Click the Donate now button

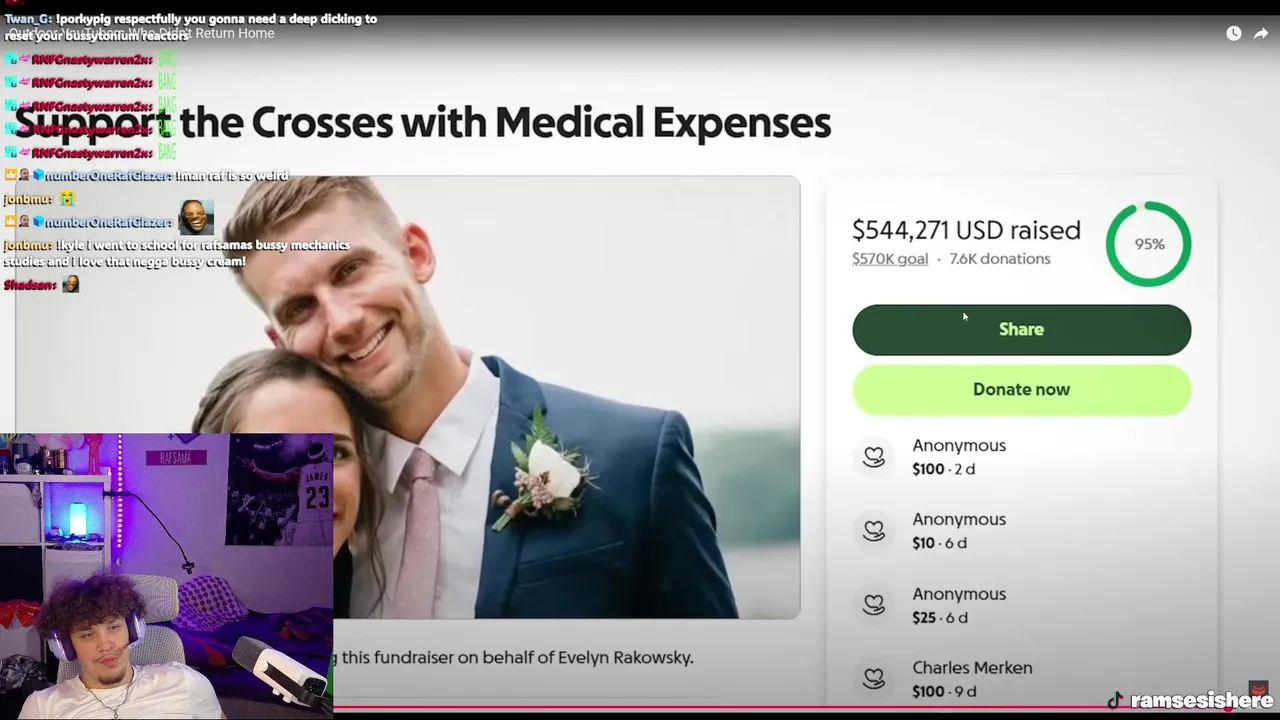[1021, 390]
